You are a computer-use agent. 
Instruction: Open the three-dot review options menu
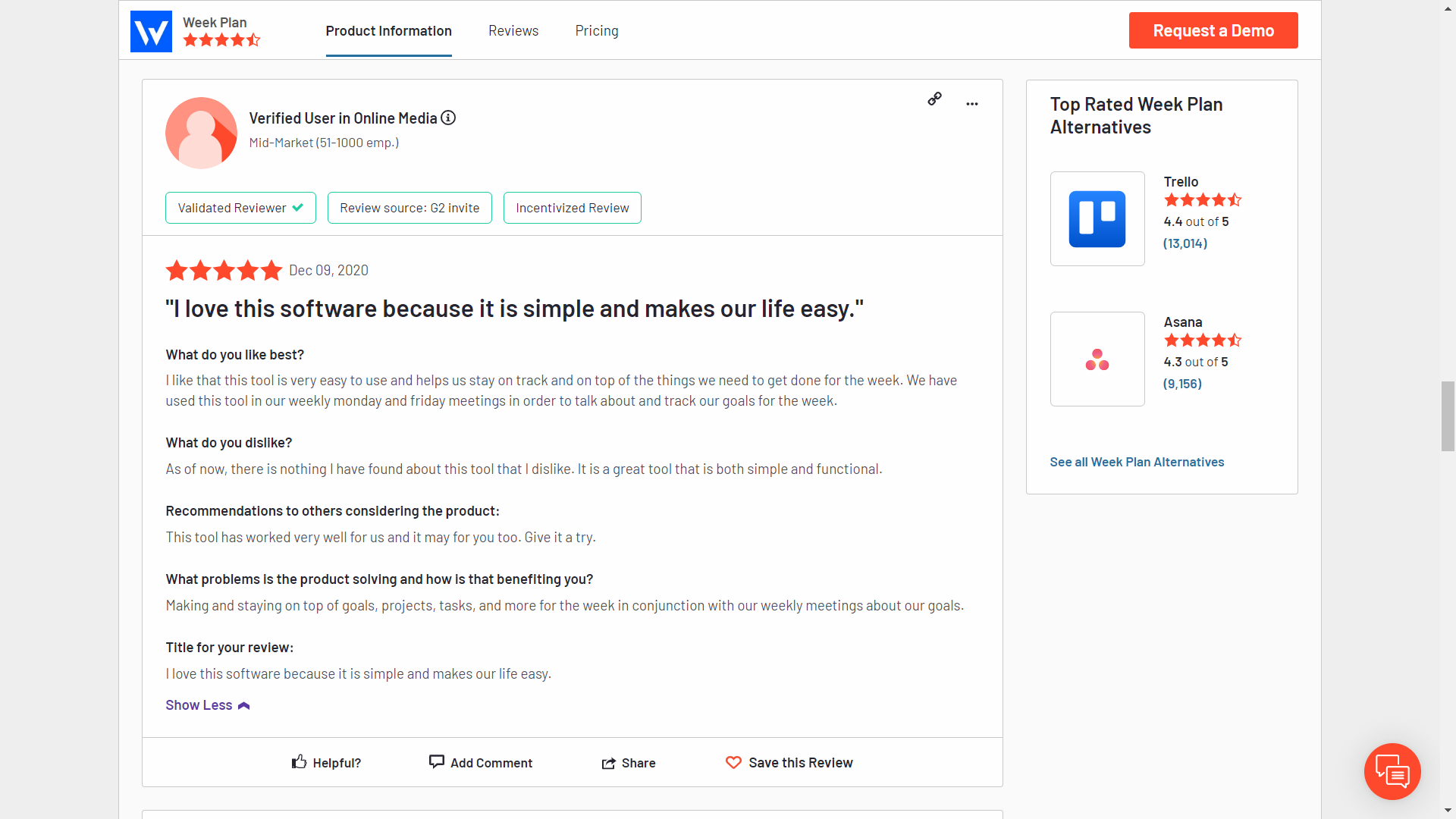pyautogui.click(x=972, y=104)
